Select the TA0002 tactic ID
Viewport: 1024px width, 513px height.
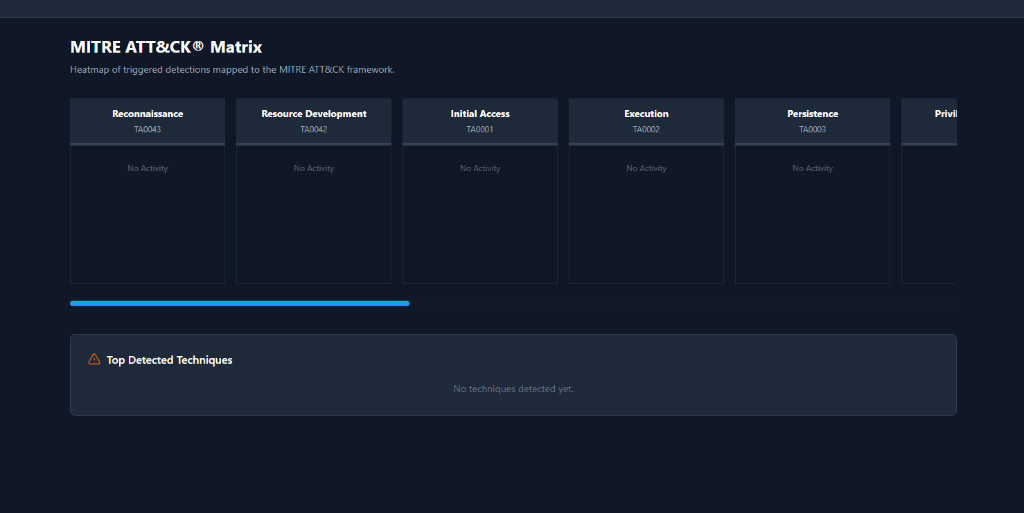point(646,130)
